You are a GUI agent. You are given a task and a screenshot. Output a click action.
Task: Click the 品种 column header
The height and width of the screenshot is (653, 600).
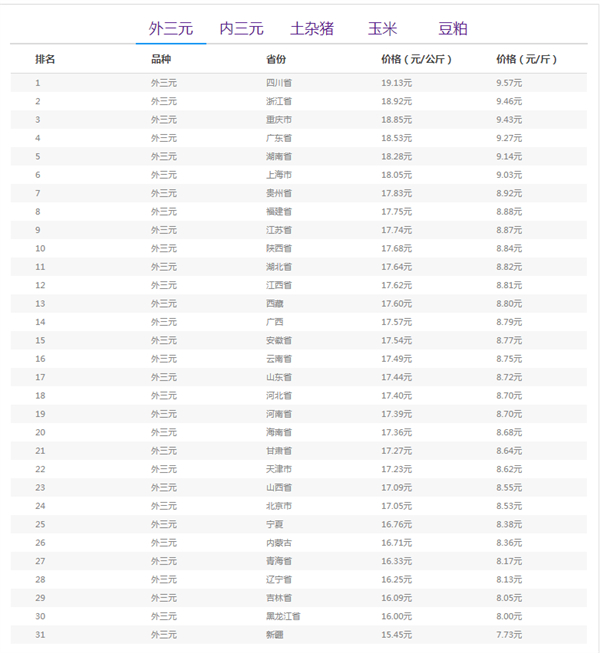(161, 60)
